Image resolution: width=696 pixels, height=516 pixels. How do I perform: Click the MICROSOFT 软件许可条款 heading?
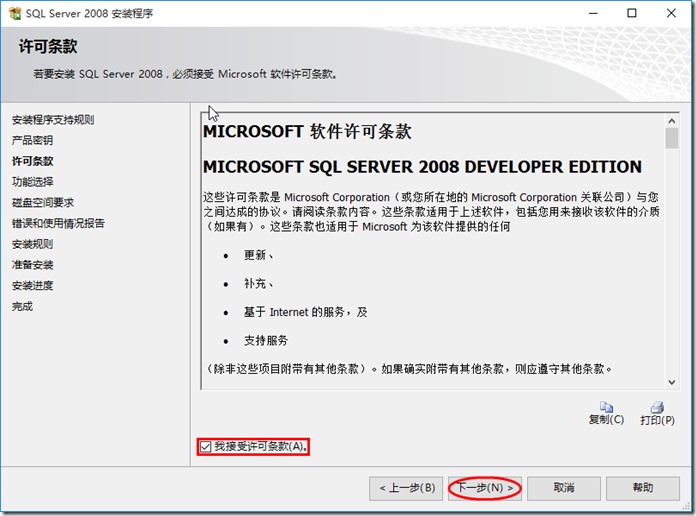pyautogui.click(x=307, y=131)
